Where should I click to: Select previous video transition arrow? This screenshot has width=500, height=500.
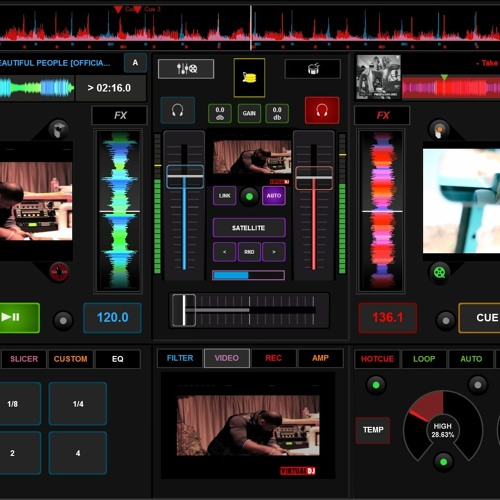click(x=224, y=252)
